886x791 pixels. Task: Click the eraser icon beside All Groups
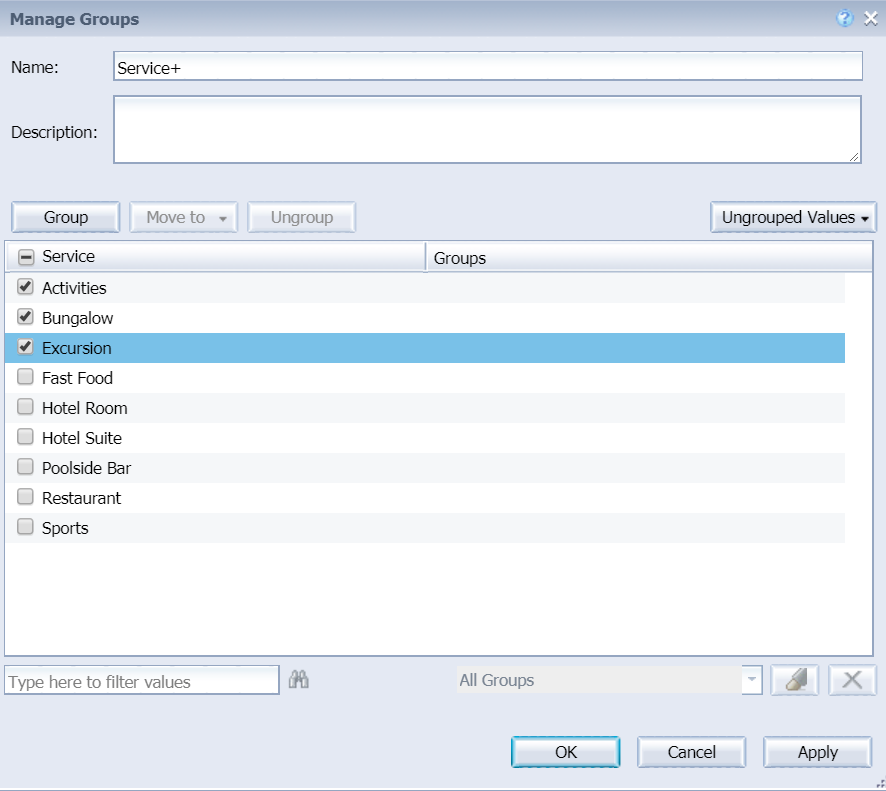click(x=795, y=680)
